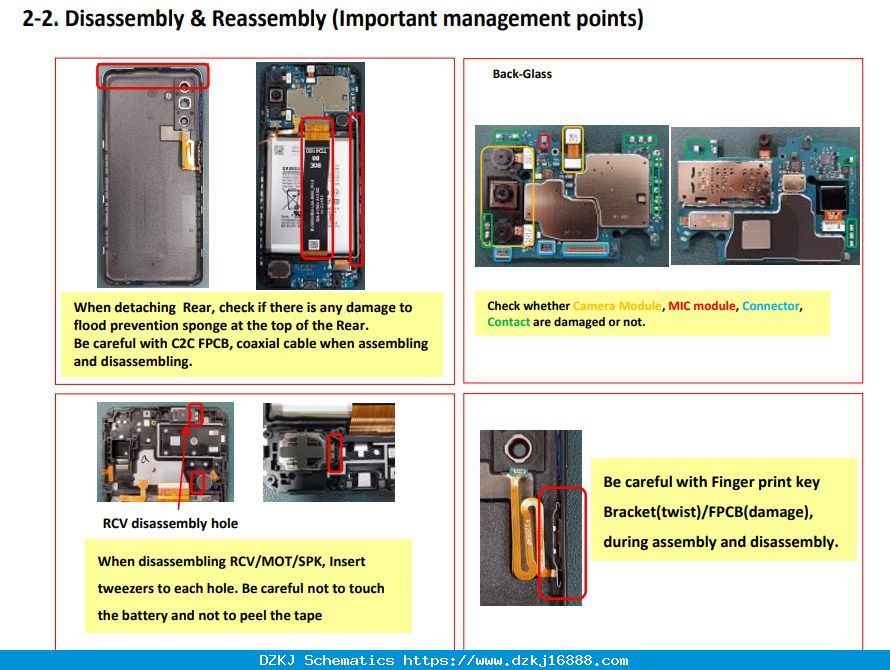The width and height of the screenshot is (890, 670).
Task: Select the rear cover photo
Action: 153,175
